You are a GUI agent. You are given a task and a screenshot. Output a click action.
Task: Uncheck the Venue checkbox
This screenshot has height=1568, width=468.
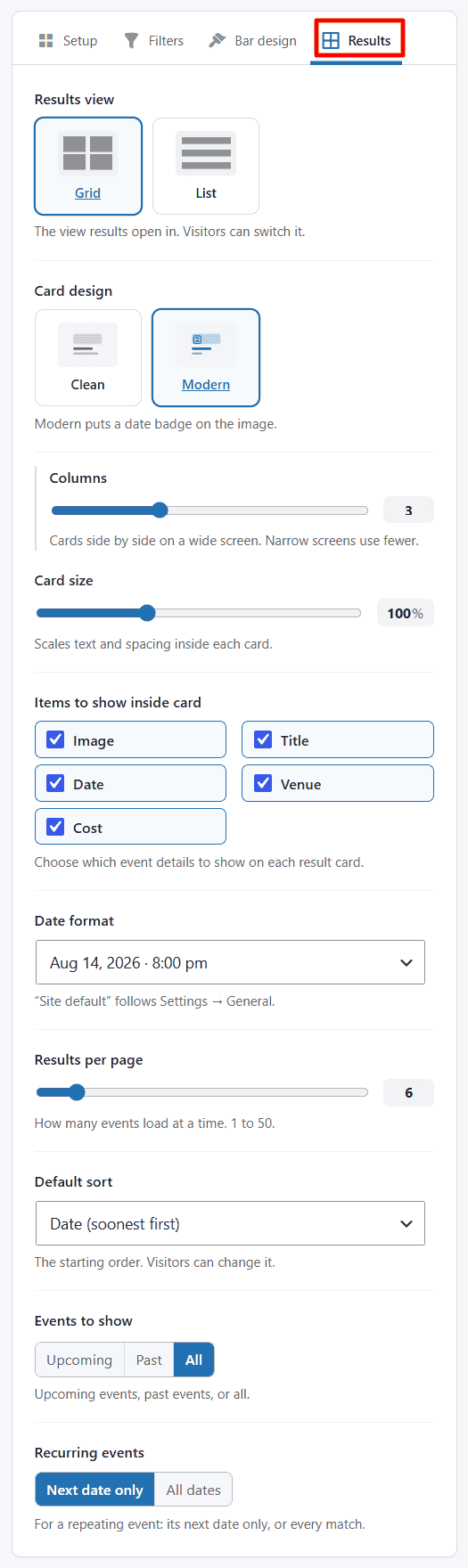tap(263, 783)
